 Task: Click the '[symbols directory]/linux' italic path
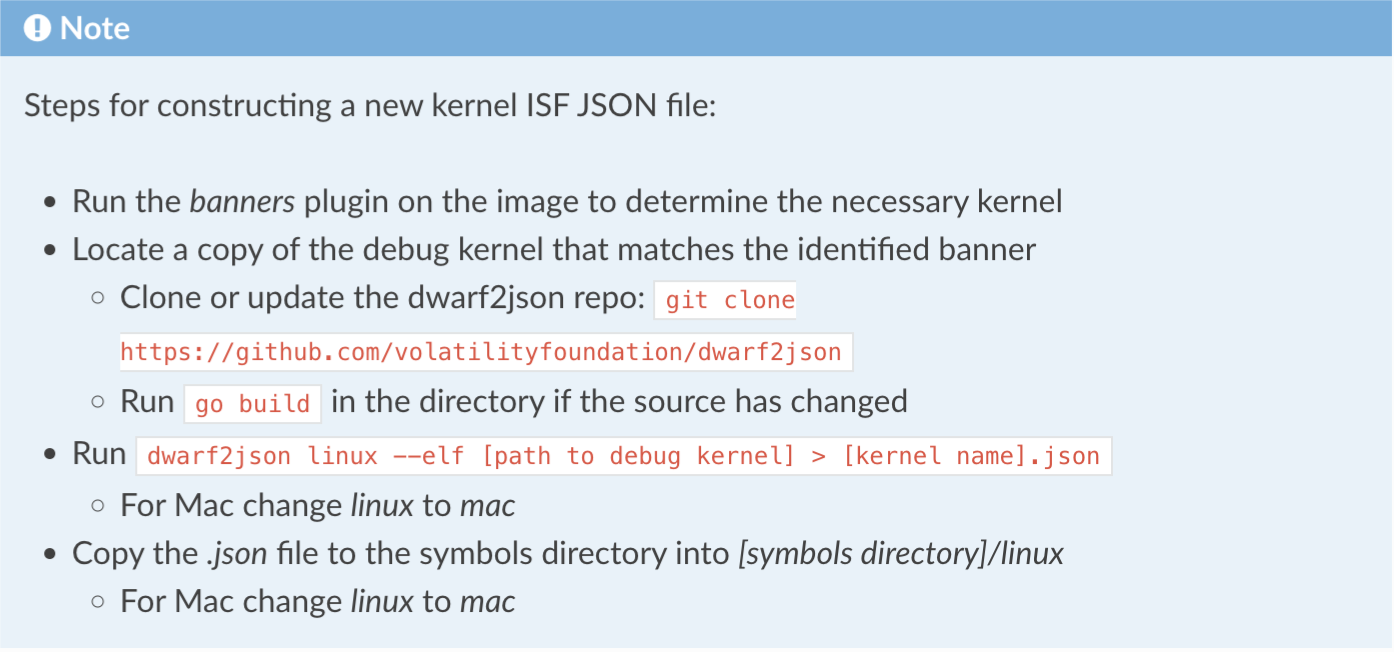(901, 554)
